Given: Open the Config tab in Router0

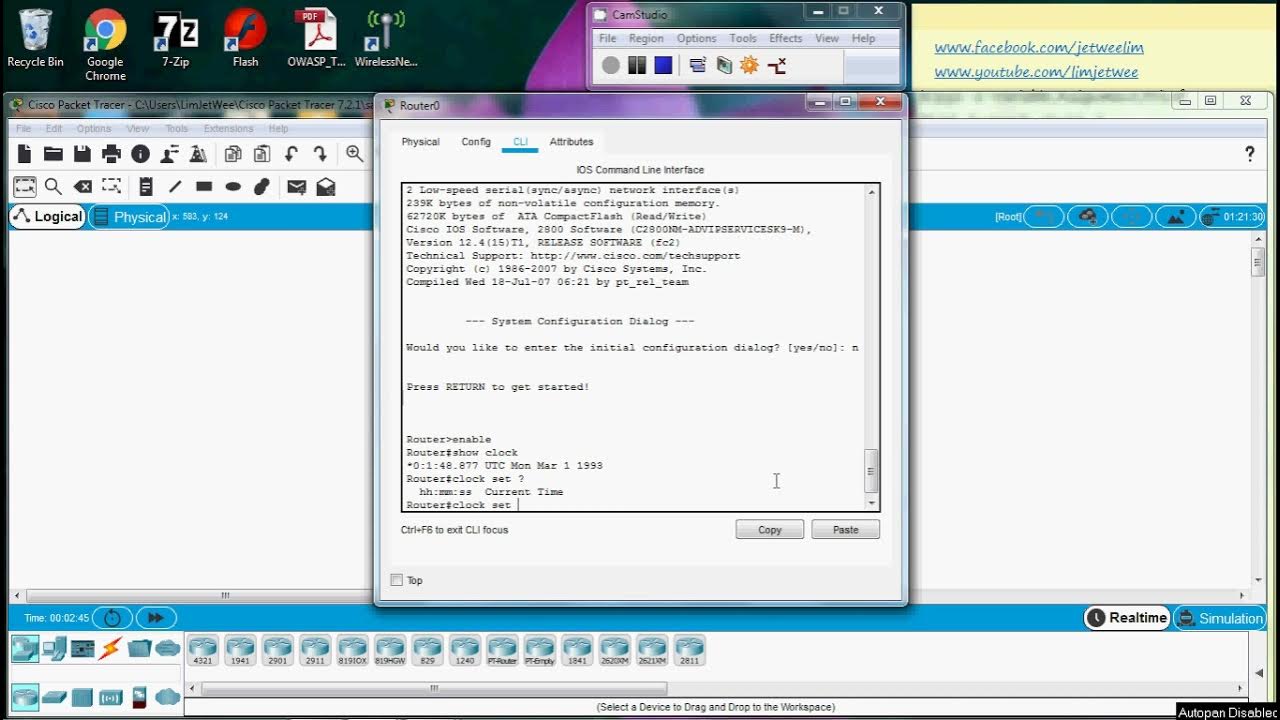Looking at the screenshot, I should [476, 142].
